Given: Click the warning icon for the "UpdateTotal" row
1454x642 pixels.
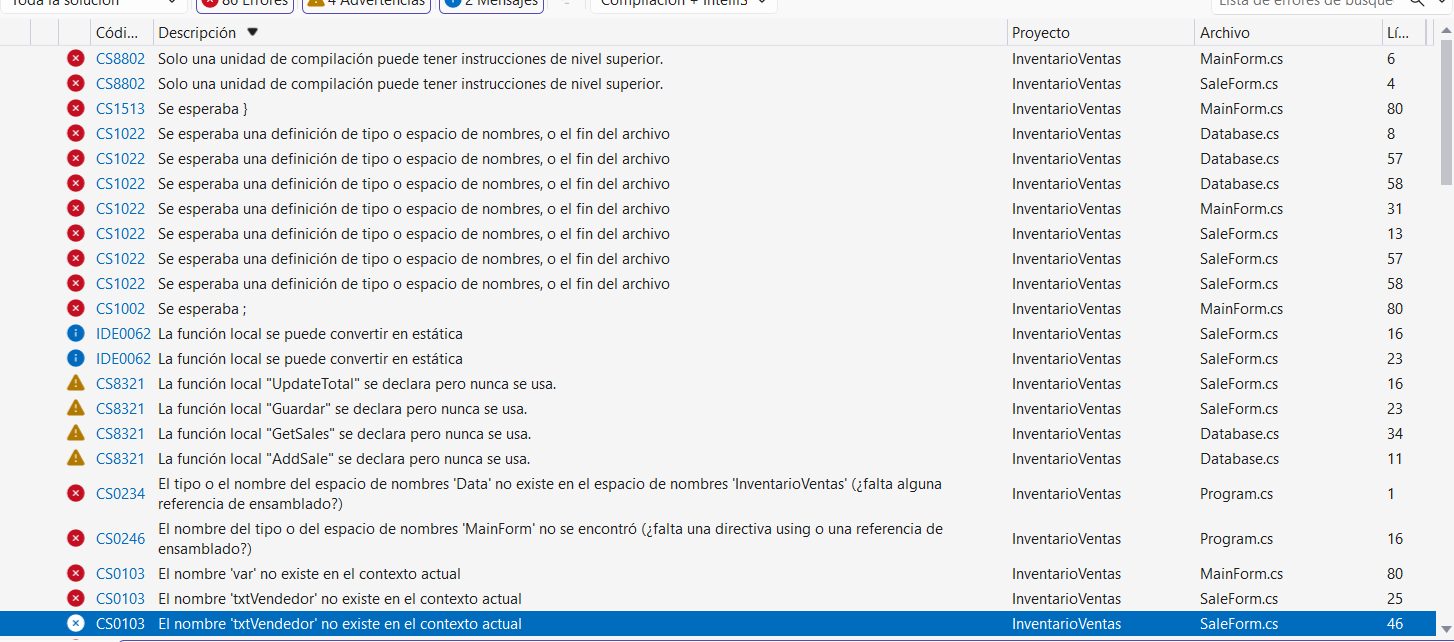Looking at the screenshot, I should [75, 384].
